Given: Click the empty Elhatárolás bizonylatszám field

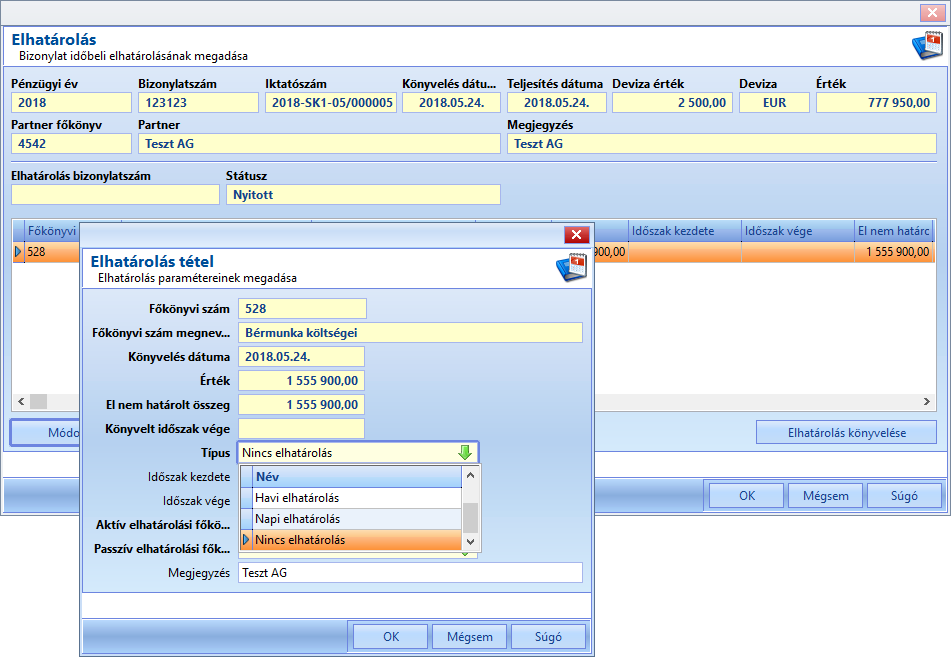Looking at the screenshot, I should pyautogui.click(x=115, y=195).
